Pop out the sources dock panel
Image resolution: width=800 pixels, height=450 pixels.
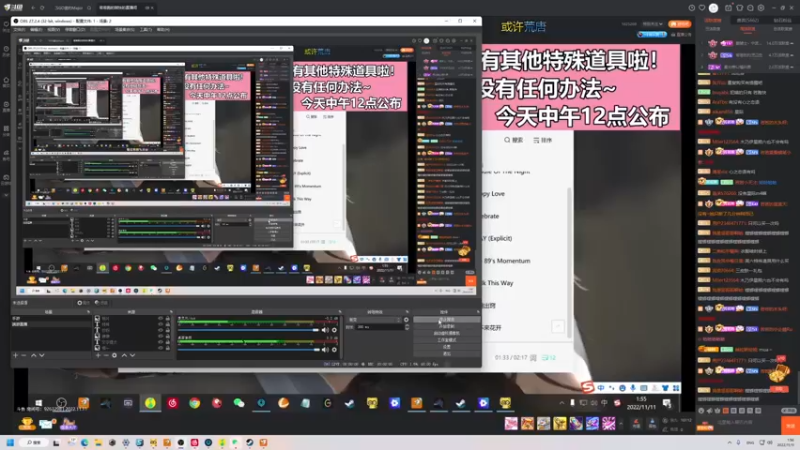tap(171, 312)
